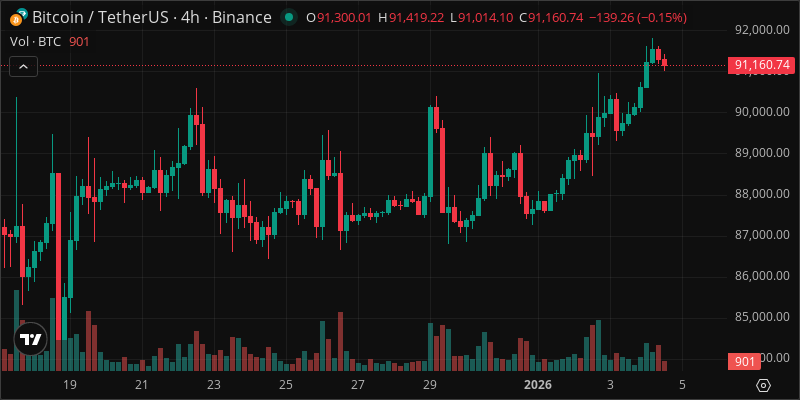Open chart settings hexagon icon
The image size is (800, 400).
[763, 386]
